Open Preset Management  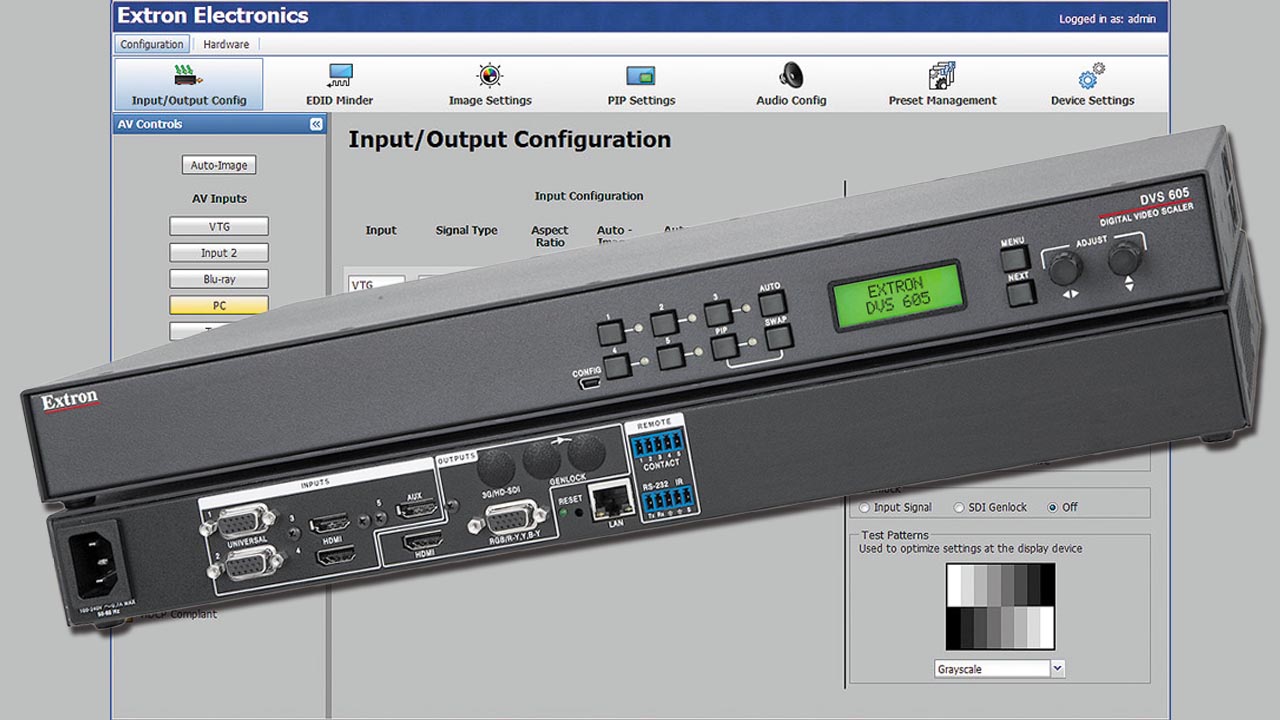[x=942, y=84]
